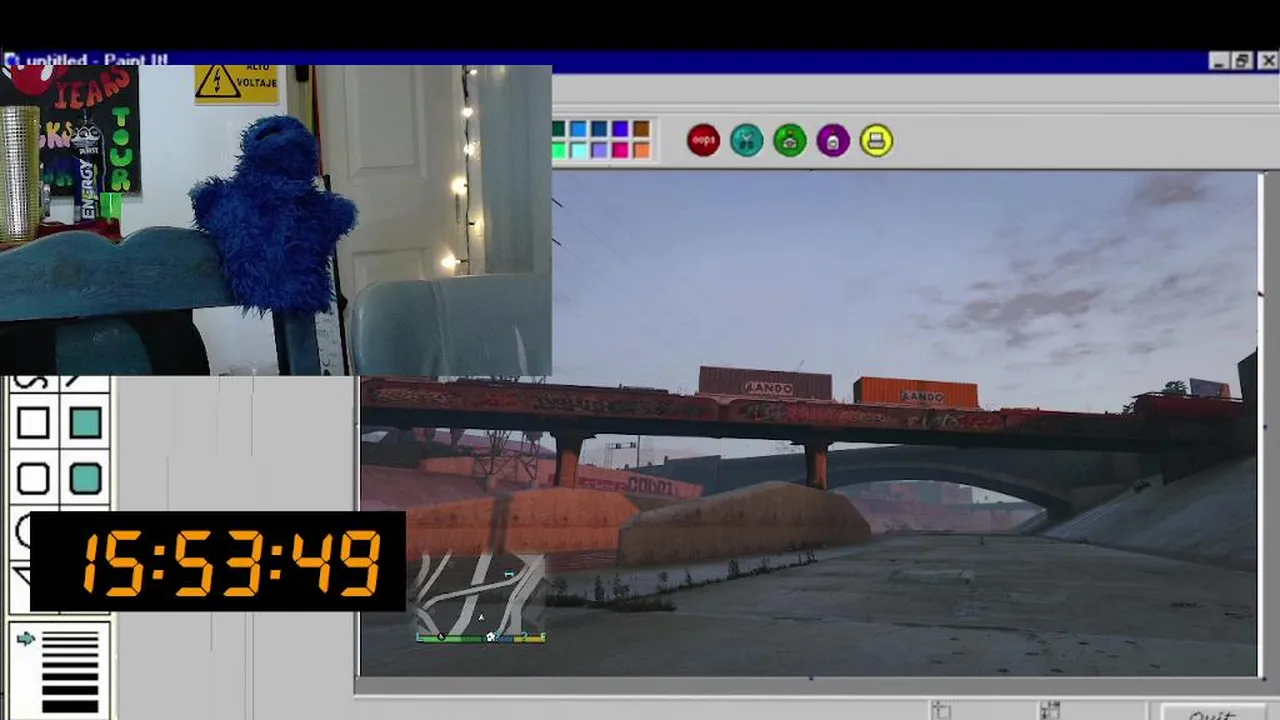Restore the Paint It! window
Viewport: 1280px width, 720px height.
[1242, 61]
